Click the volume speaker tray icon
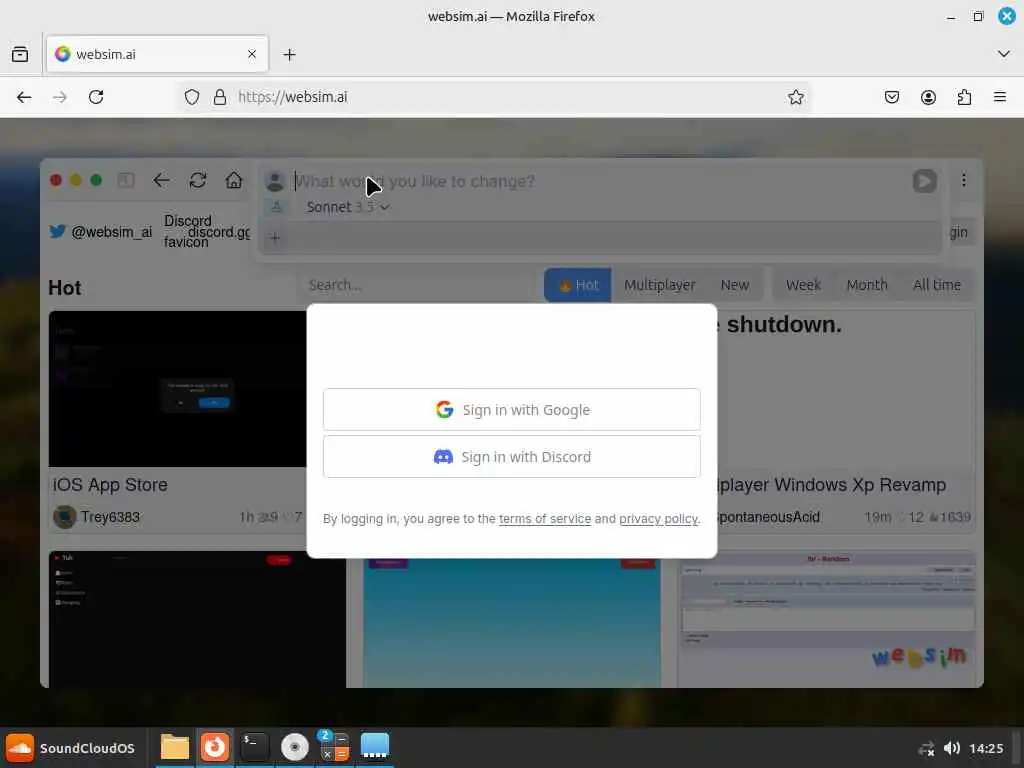The image size is (1024, 768). [x=952, y=748]
